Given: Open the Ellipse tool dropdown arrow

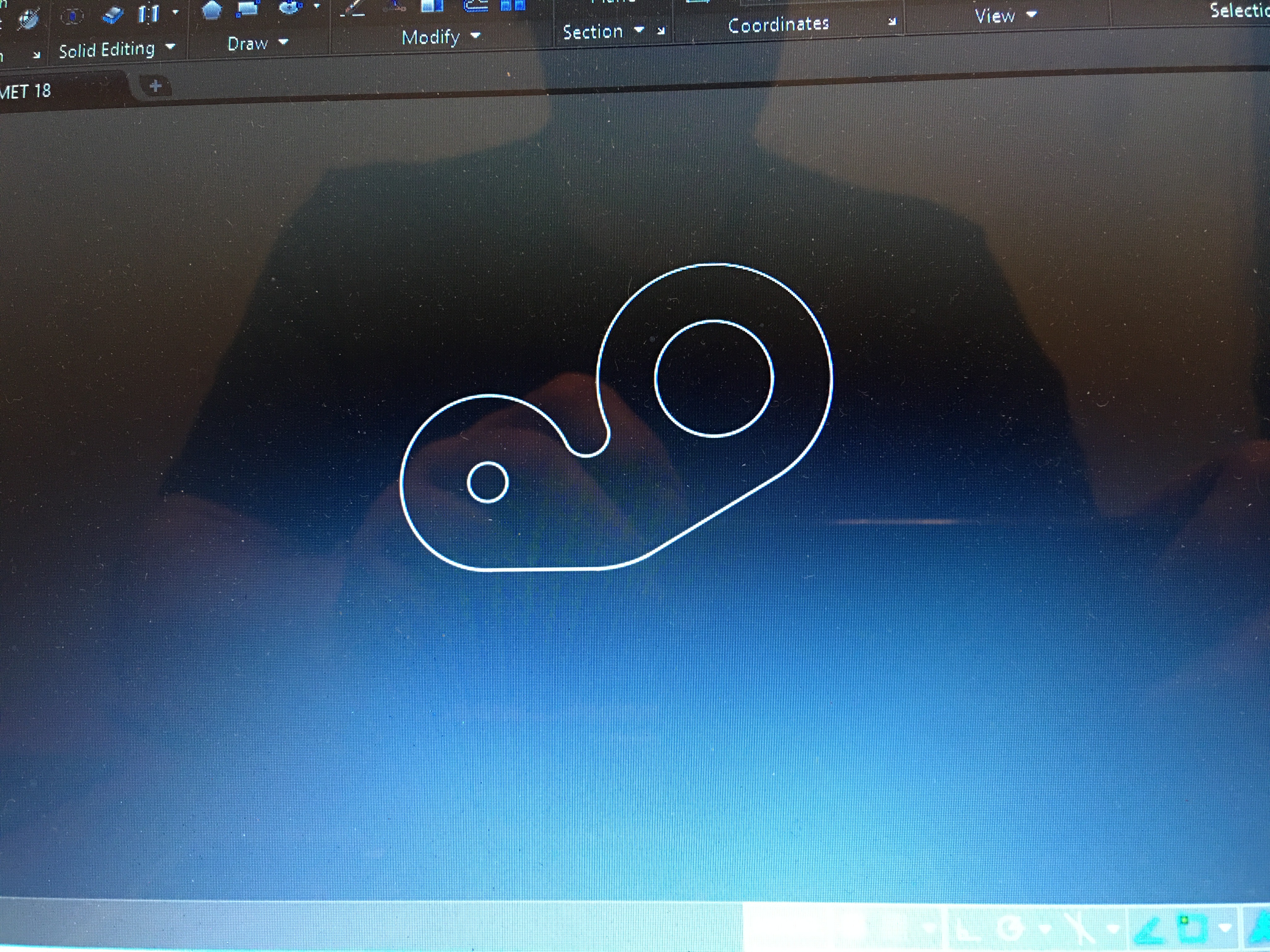Looking at the screenshot, I should (x=316, y=6).
